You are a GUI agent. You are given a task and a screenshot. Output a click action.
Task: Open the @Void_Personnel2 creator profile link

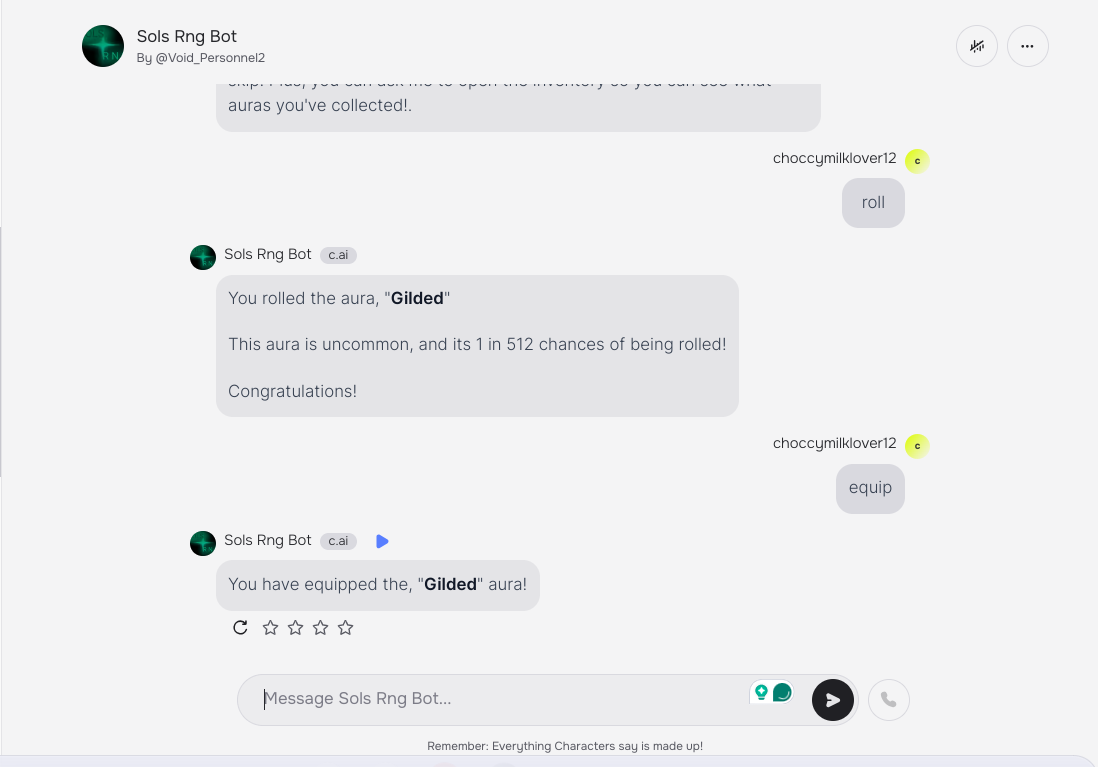point(201,57)
